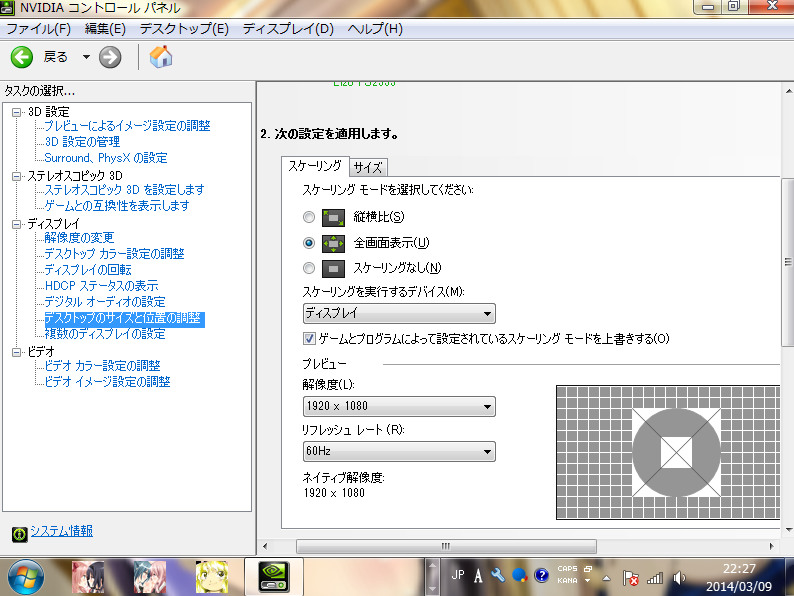Open the スケーリングを実行するデバイス dropdown

(399, 314)
